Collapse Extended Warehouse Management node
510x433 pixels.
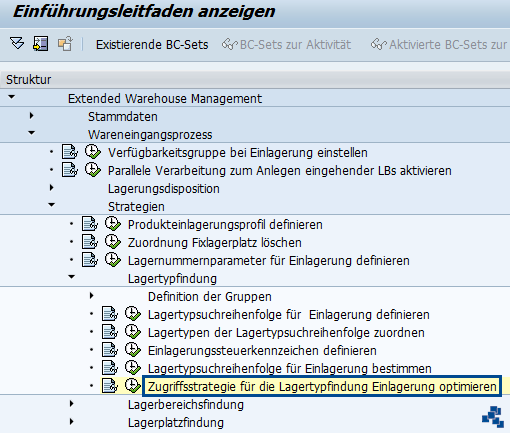click(12, 97)
